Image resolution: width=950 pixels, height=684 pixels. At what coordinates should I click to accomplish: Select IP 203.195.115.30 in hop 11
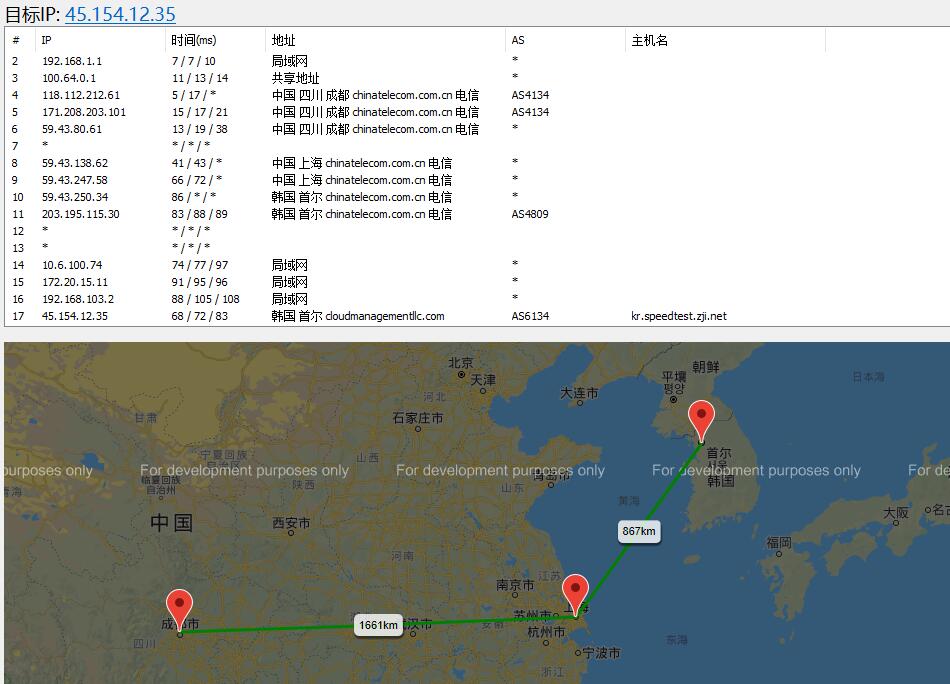81,214
